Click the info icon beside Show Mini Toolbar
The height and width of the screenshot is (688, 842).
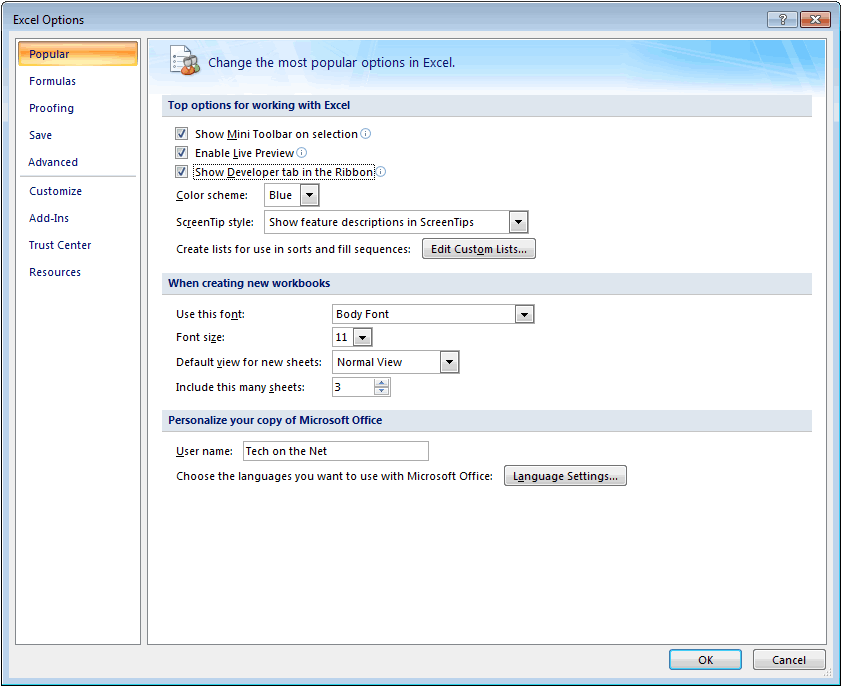[365, 134]
